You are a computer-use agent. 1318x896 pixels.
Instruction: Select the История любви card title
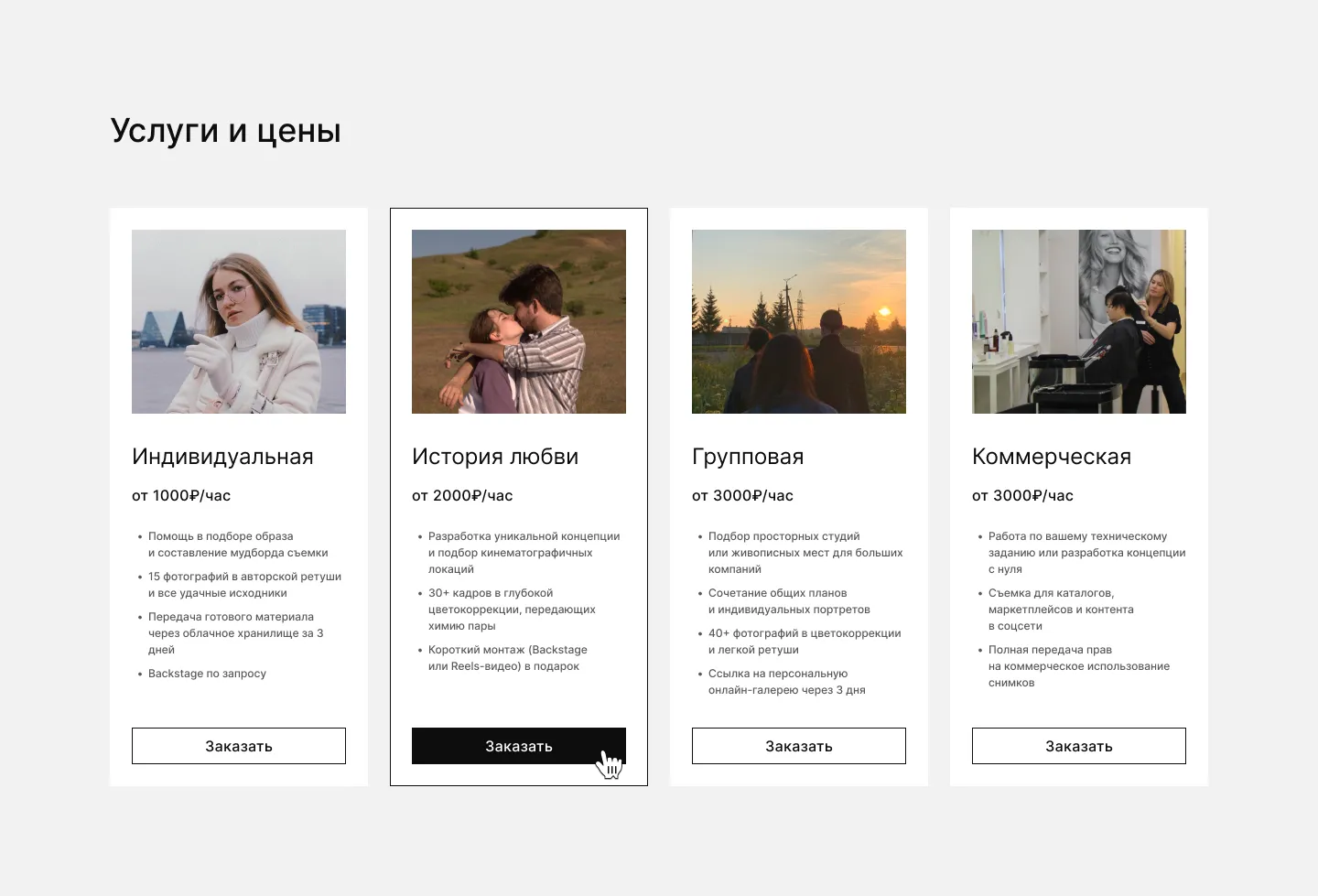(x=494, y=456)
